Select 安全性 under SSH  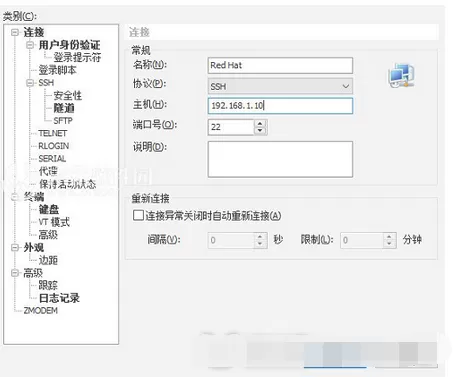click(68, 95)
